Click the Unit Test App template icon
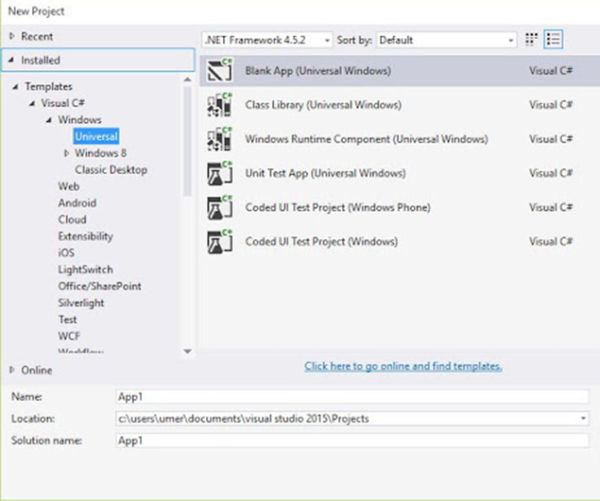Screen dimensions: 600x501 (220, 173)
